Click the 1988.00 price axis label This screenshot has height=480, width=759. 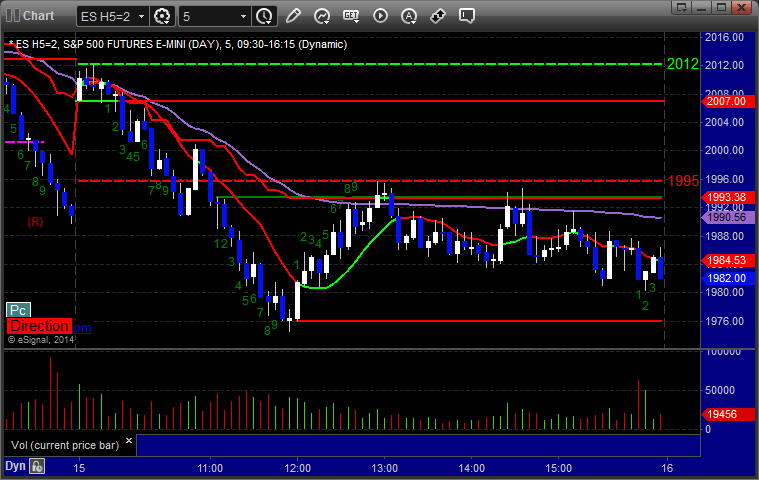[x=724, y=236]
